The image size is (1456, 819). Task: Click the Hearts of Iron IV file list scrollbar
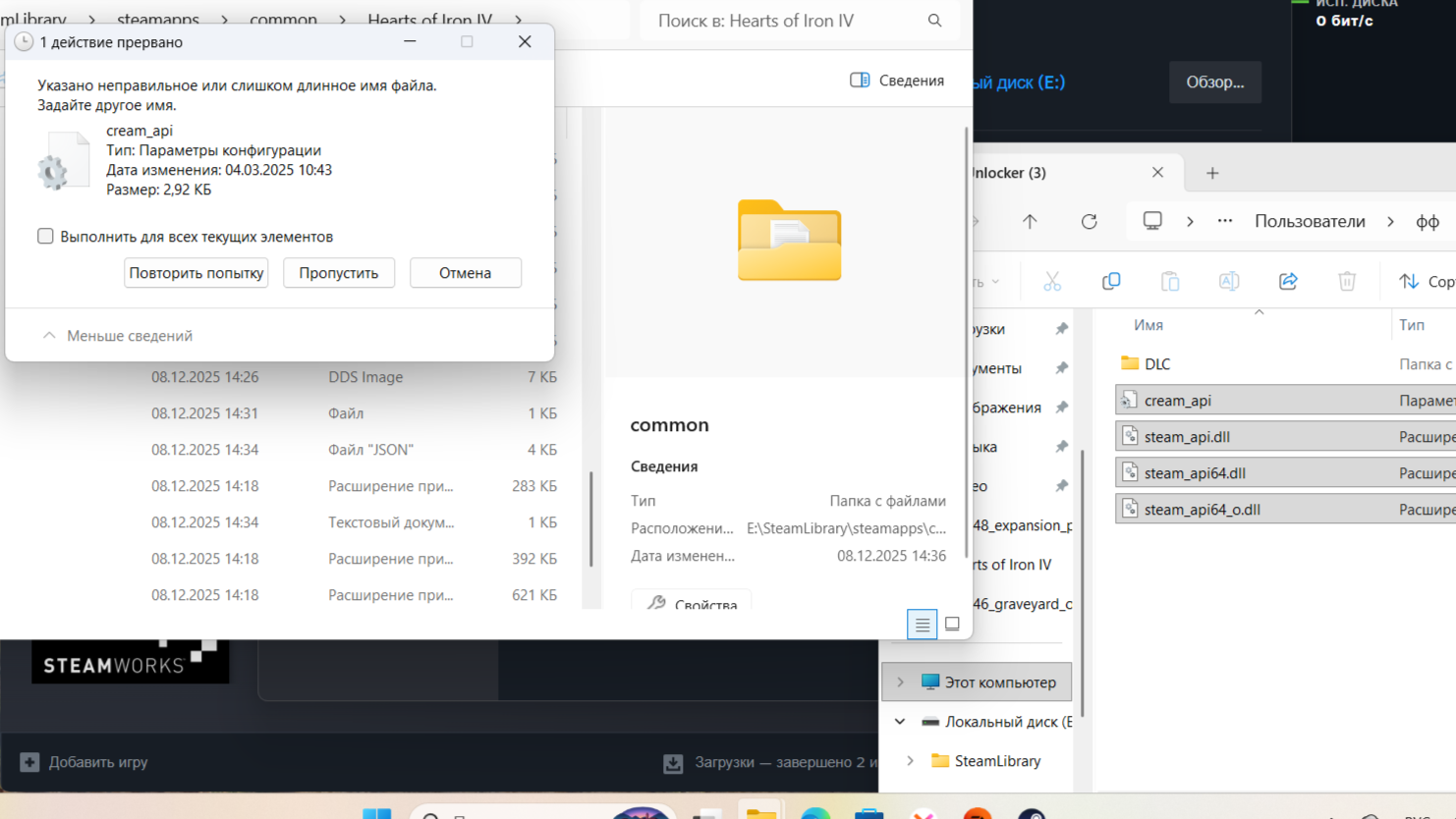591,519
